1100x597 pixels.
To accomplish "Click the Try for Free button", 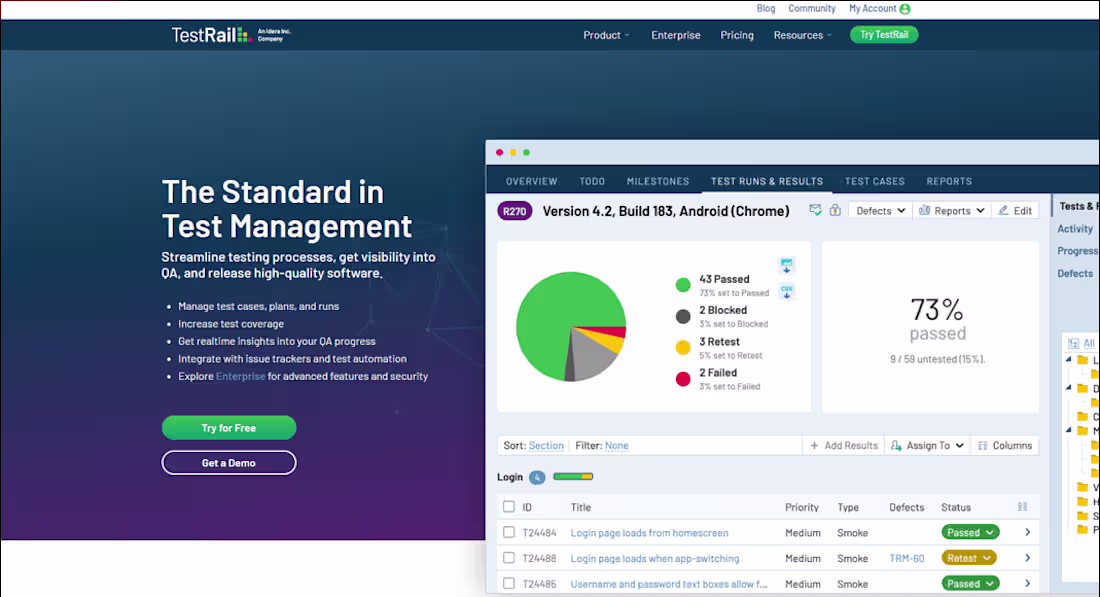I will coord(228,427).
